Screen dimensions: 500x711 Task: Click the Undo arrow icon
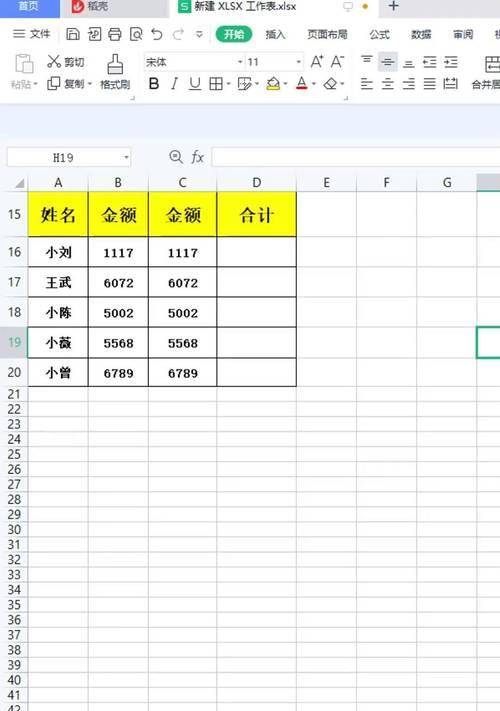point(157,34)
